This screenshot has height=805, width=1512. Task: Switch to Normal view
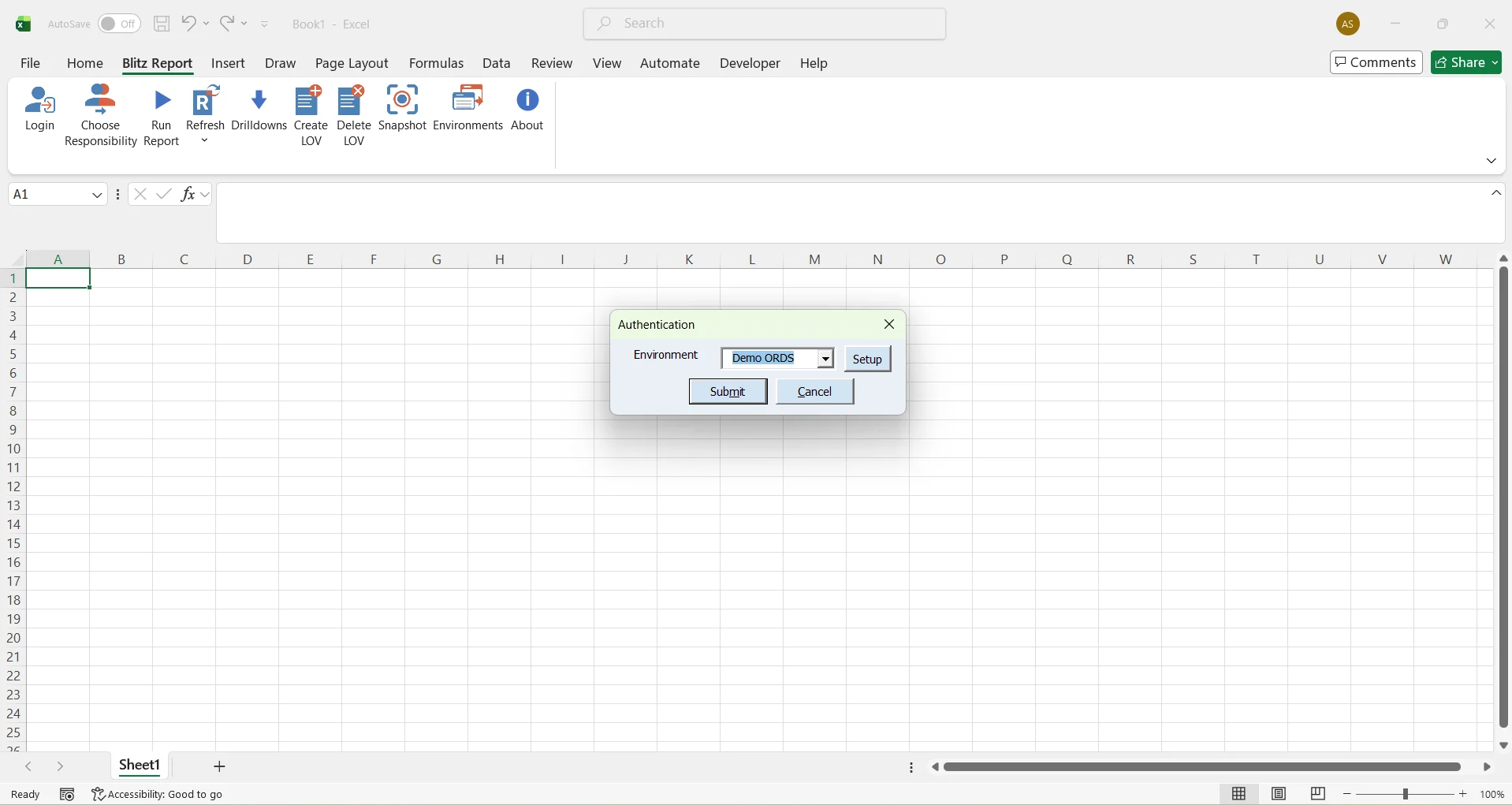1239,794
